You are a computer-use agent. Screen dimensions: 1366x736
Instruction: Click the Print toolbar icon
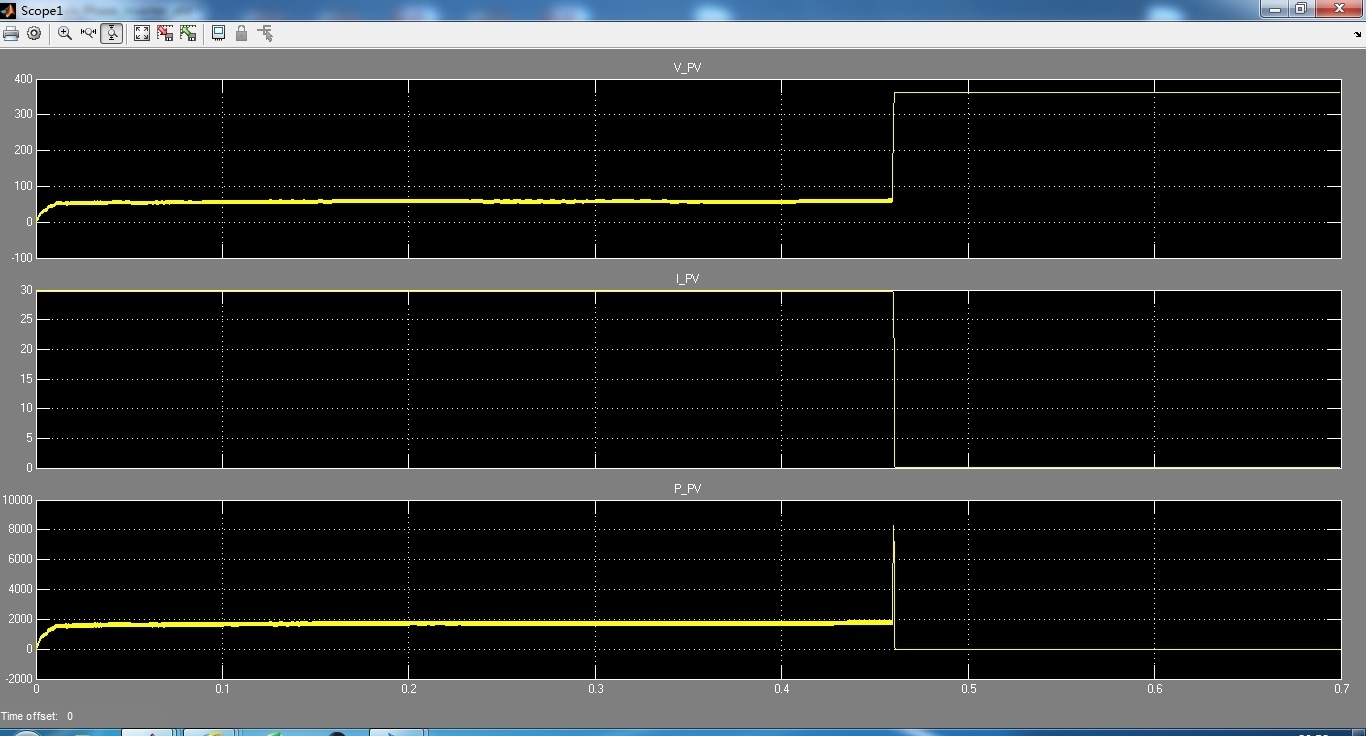click(x=11, y=33)
